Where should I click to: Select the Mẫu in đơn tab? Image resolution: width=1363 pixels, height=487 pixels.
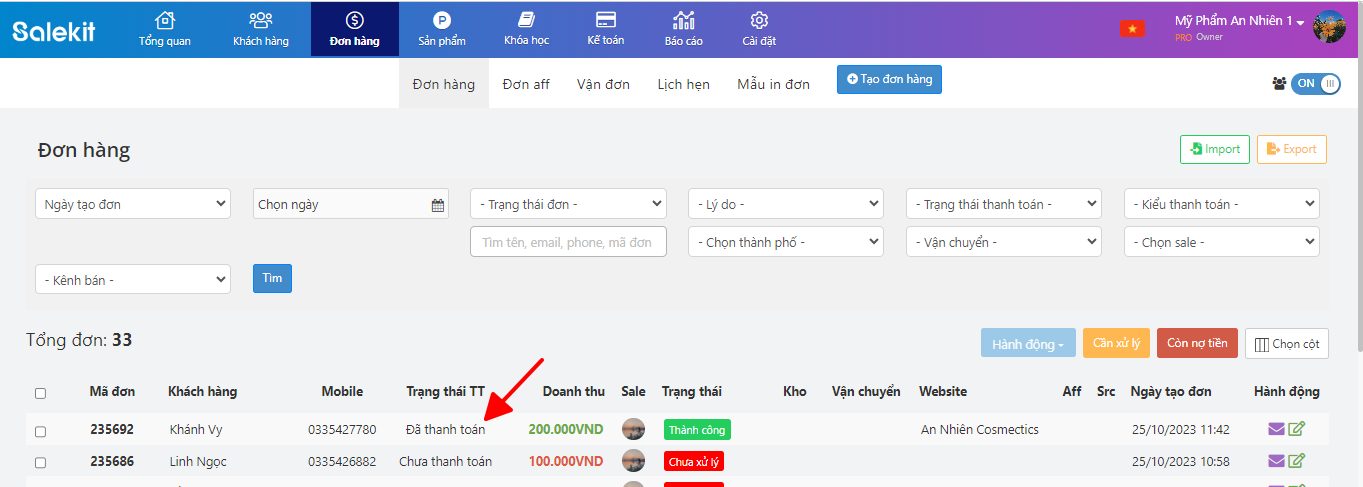pyautogui.click(x=773, y=84)
